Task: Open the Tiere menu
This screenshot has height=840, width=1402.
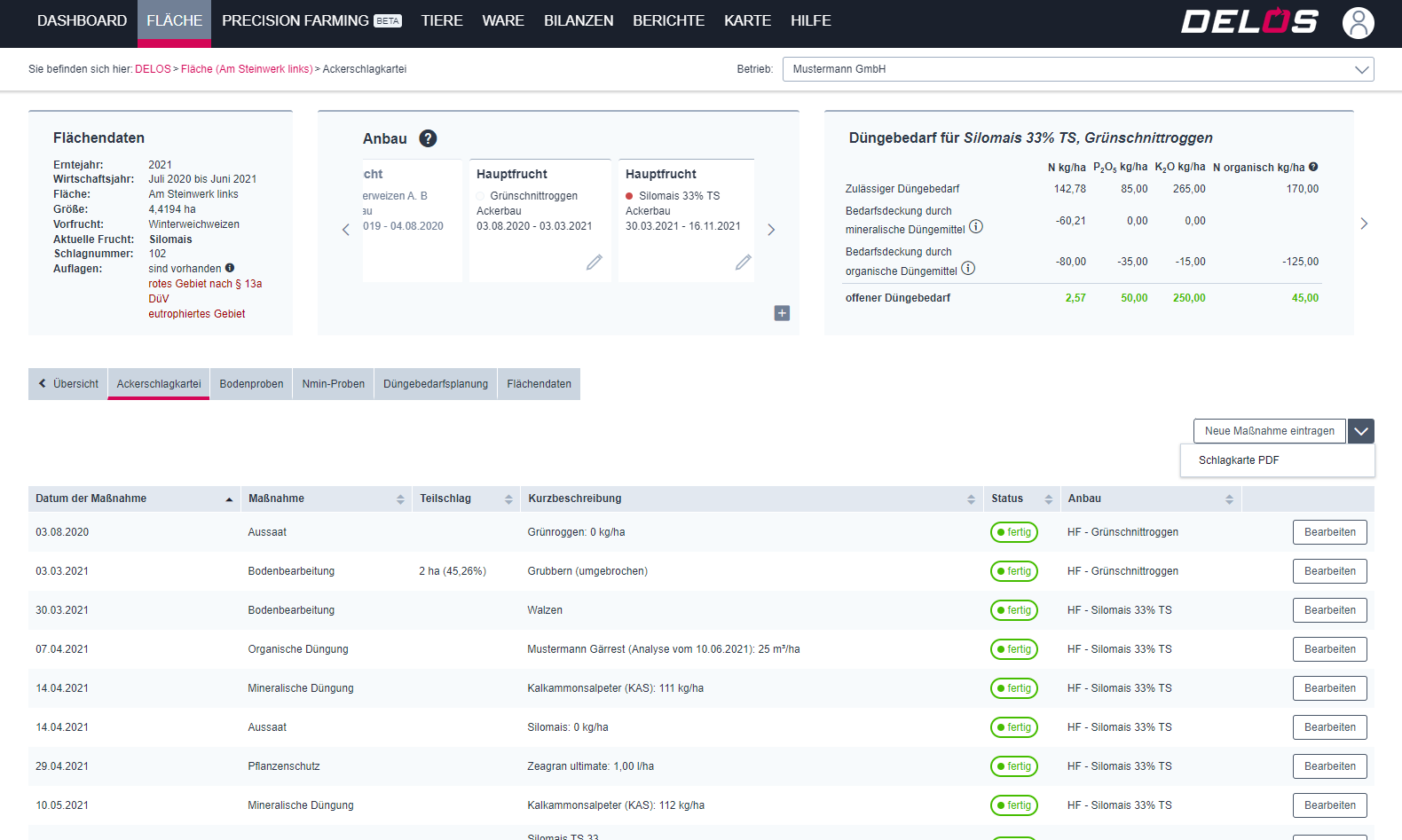Action: [x=442, y=20]
